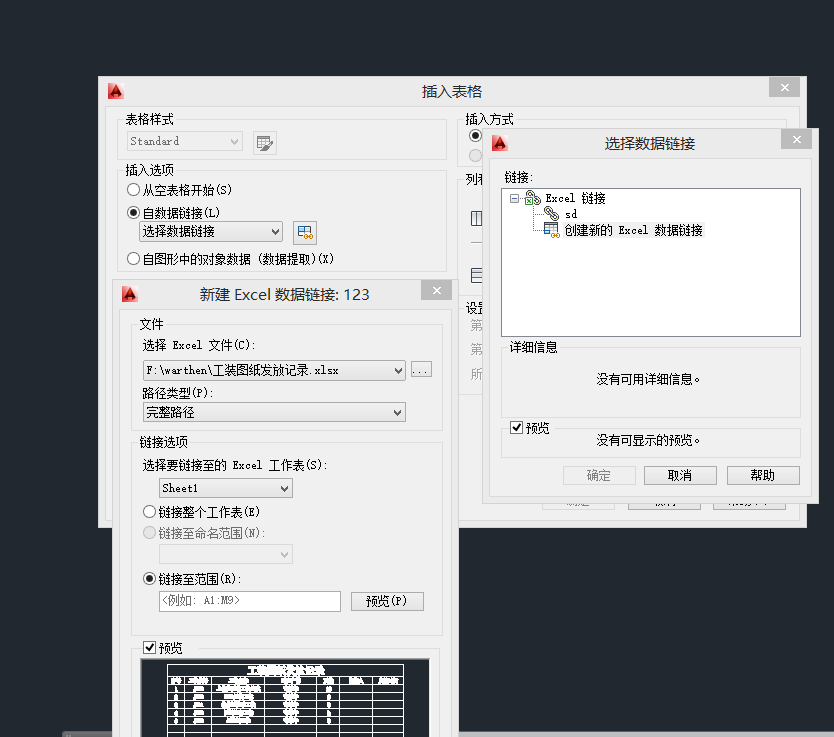Toggle Preview checkbox in Select Data Link dialog
The image size is (834, 737).
[x=516, y=428]
